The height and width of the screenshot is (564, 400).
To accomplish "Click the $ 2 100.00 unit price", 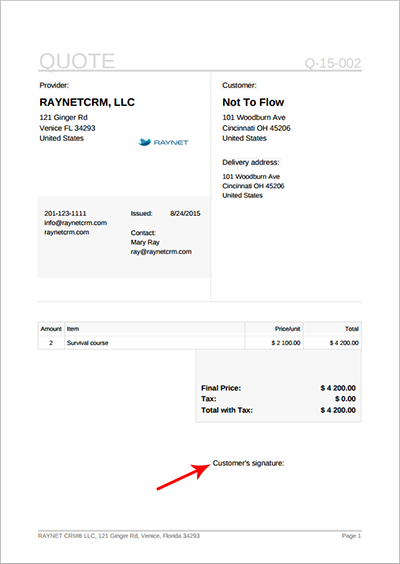I will [286, 343].
